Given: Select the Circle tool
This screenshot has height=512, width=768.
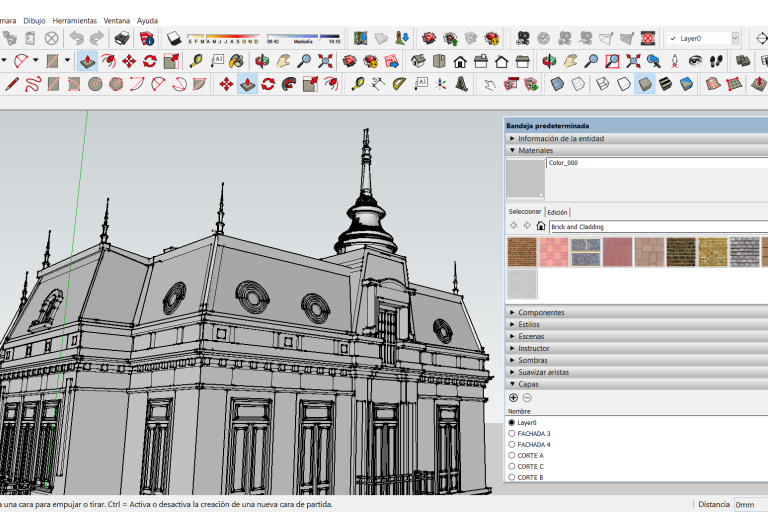Looking at the screenshot, I should tap(95, 84).
